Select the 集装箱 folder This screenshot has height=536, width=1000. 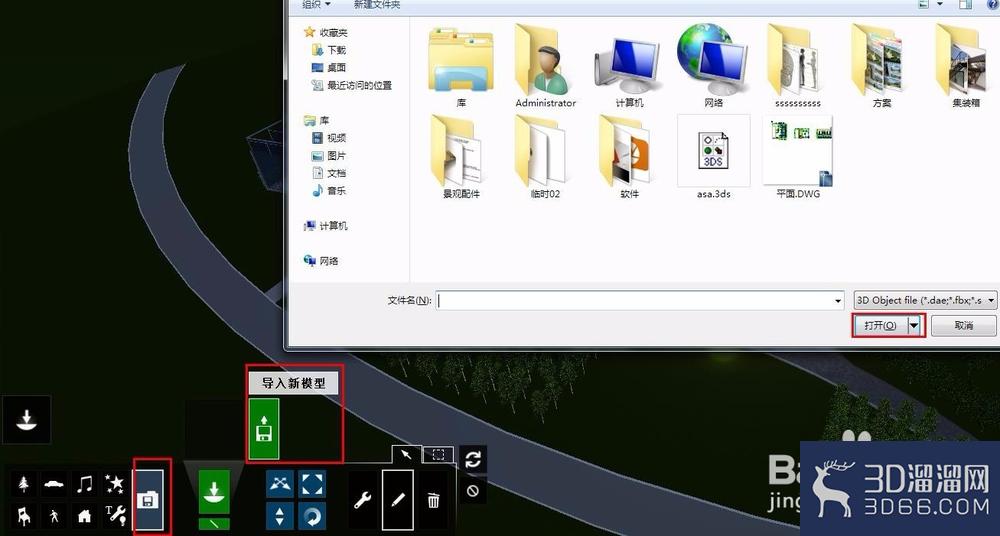(x=966, y=66)
